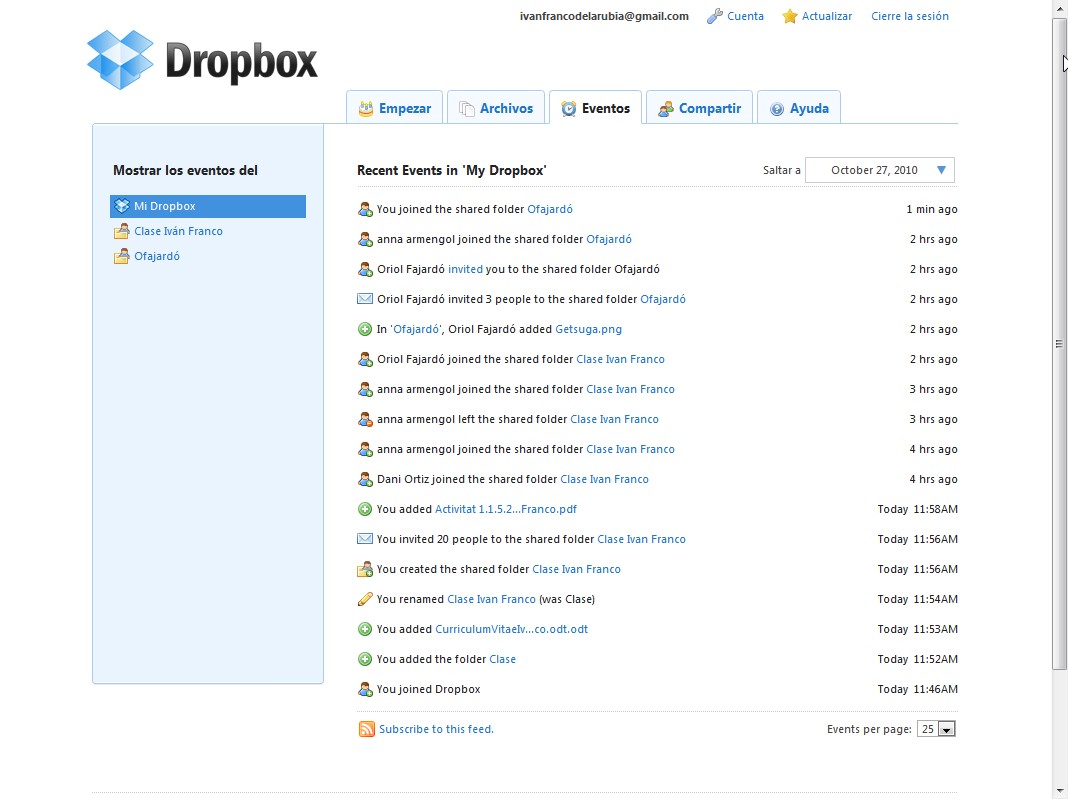This screenshot has height=799, width=1068.
Task: Click green plus icon beside Activitat 1.1.5.2 event
Action: 365,509
